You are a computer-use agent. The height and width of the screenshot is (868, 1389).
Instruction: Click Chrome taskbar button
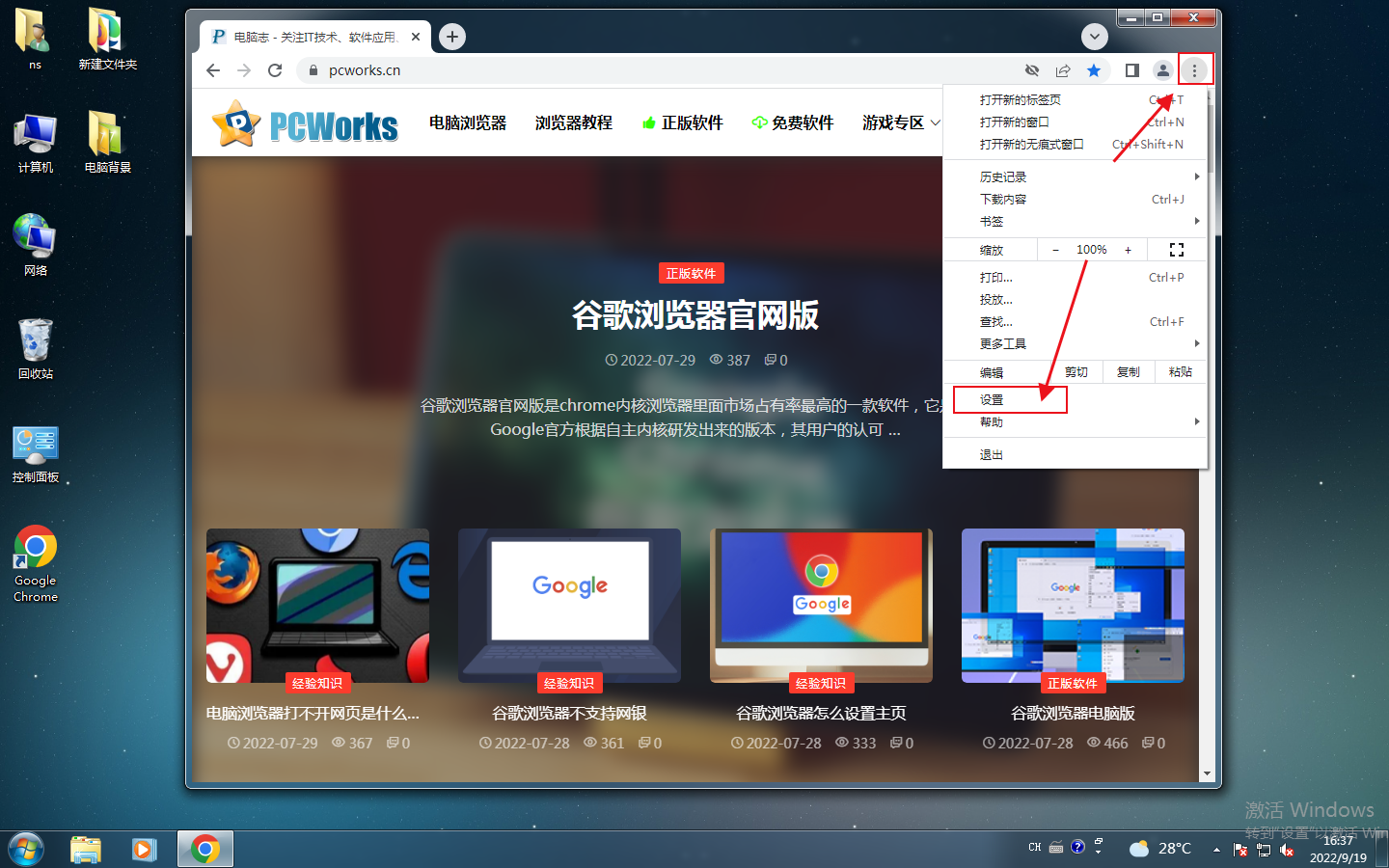point(204,850)
